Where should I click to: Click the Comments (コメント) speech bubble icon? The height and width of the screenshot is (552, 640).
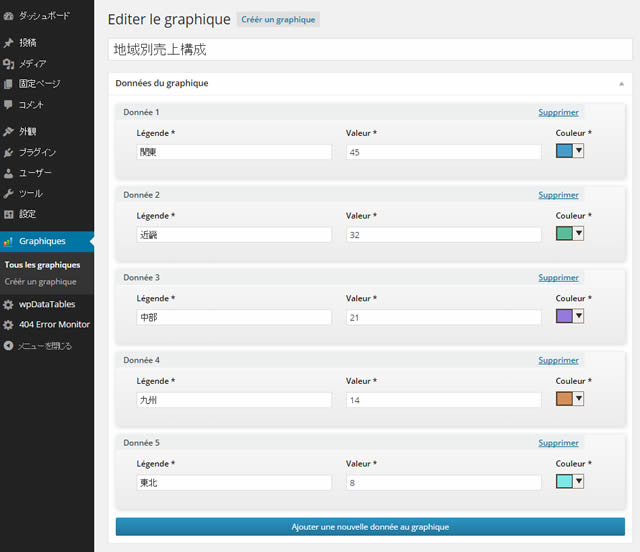click(8, 105)
